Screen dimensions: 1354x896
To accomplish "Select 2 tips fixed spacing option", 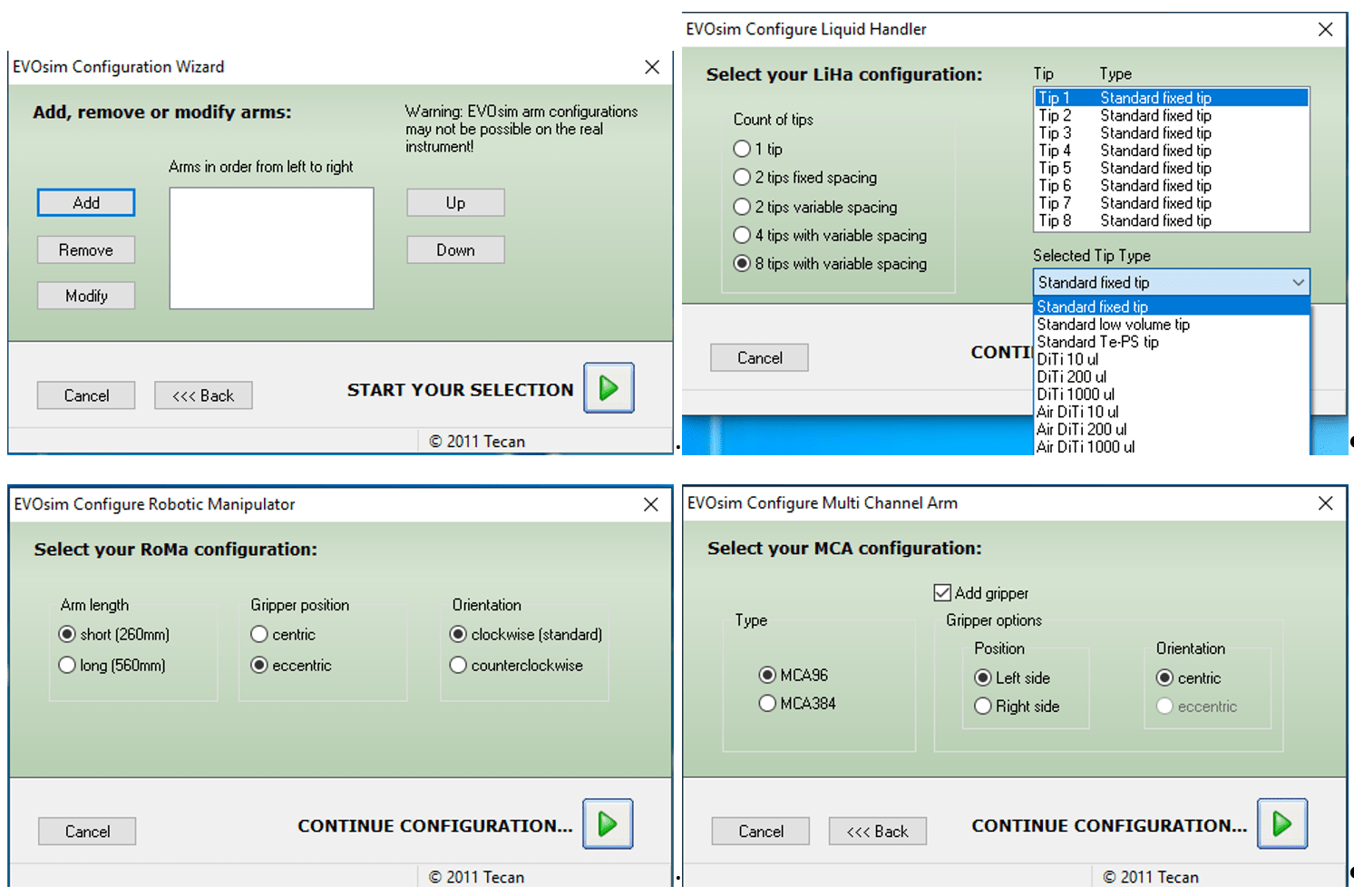I will (742, 177).
